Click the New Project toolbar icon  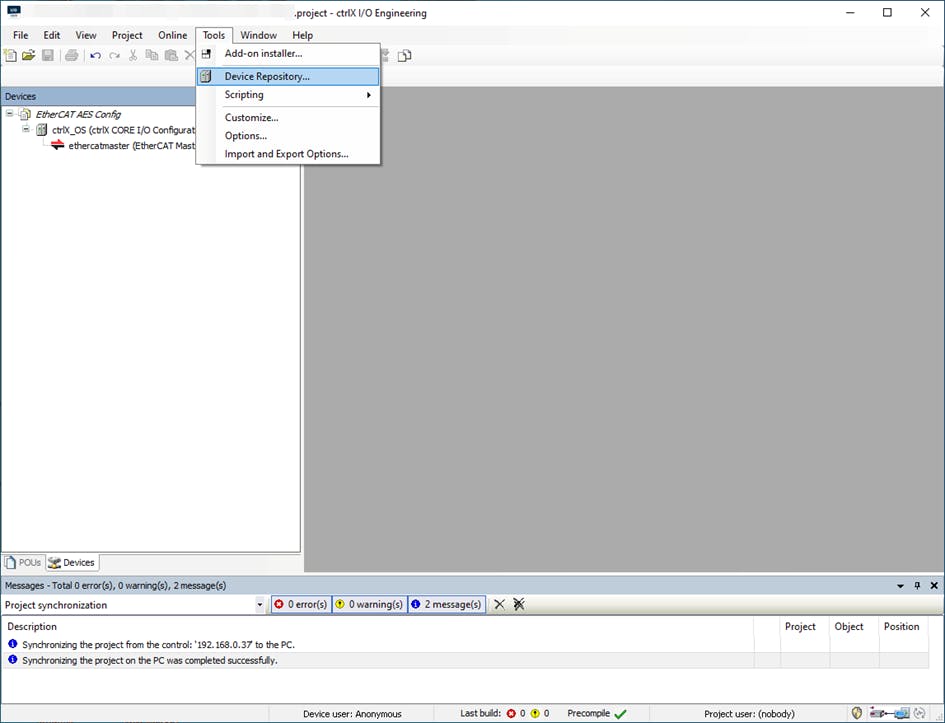tap(10, 55)
